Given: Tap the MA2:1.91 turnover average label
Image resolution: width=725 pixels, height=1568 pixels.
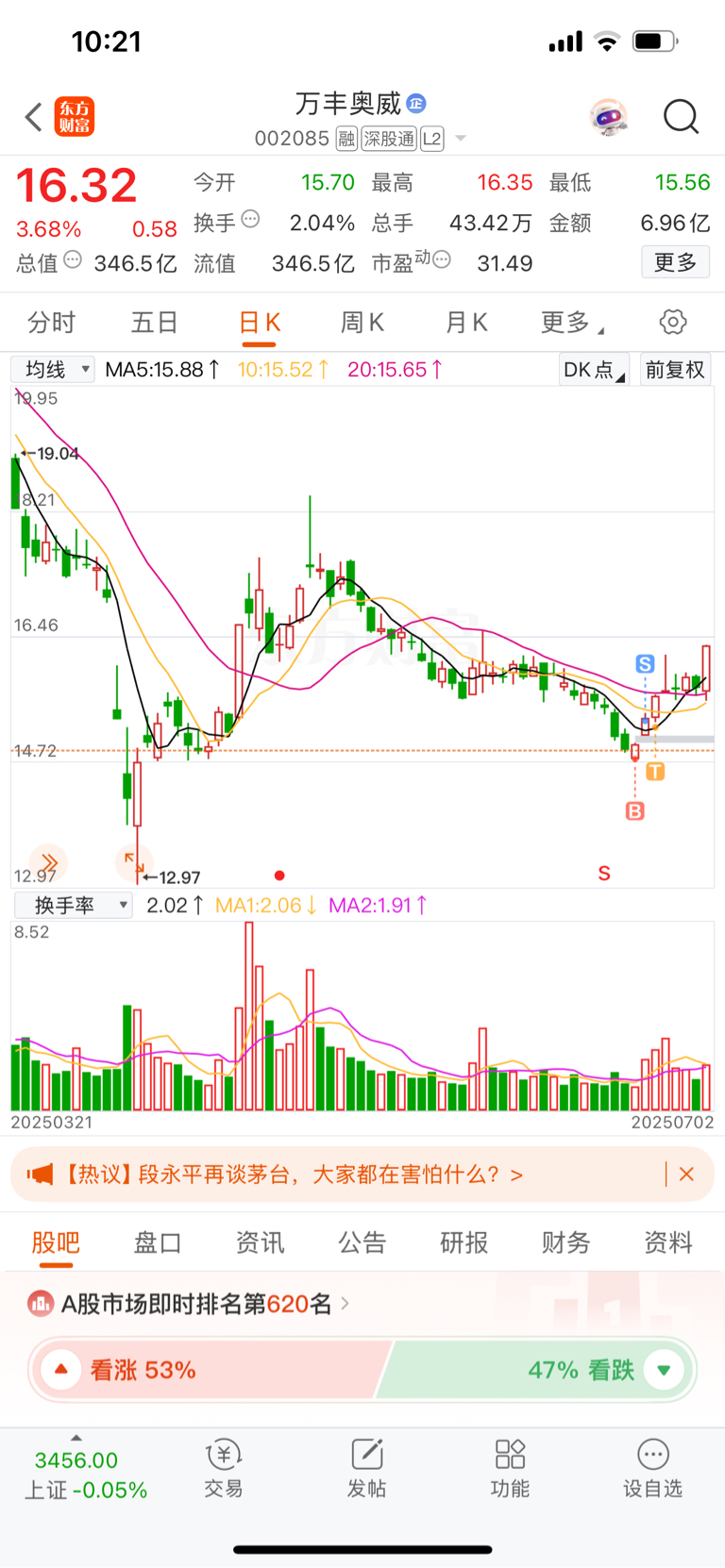Looking at the screenshot, I should pyautogui.click(x=378, y=906).
